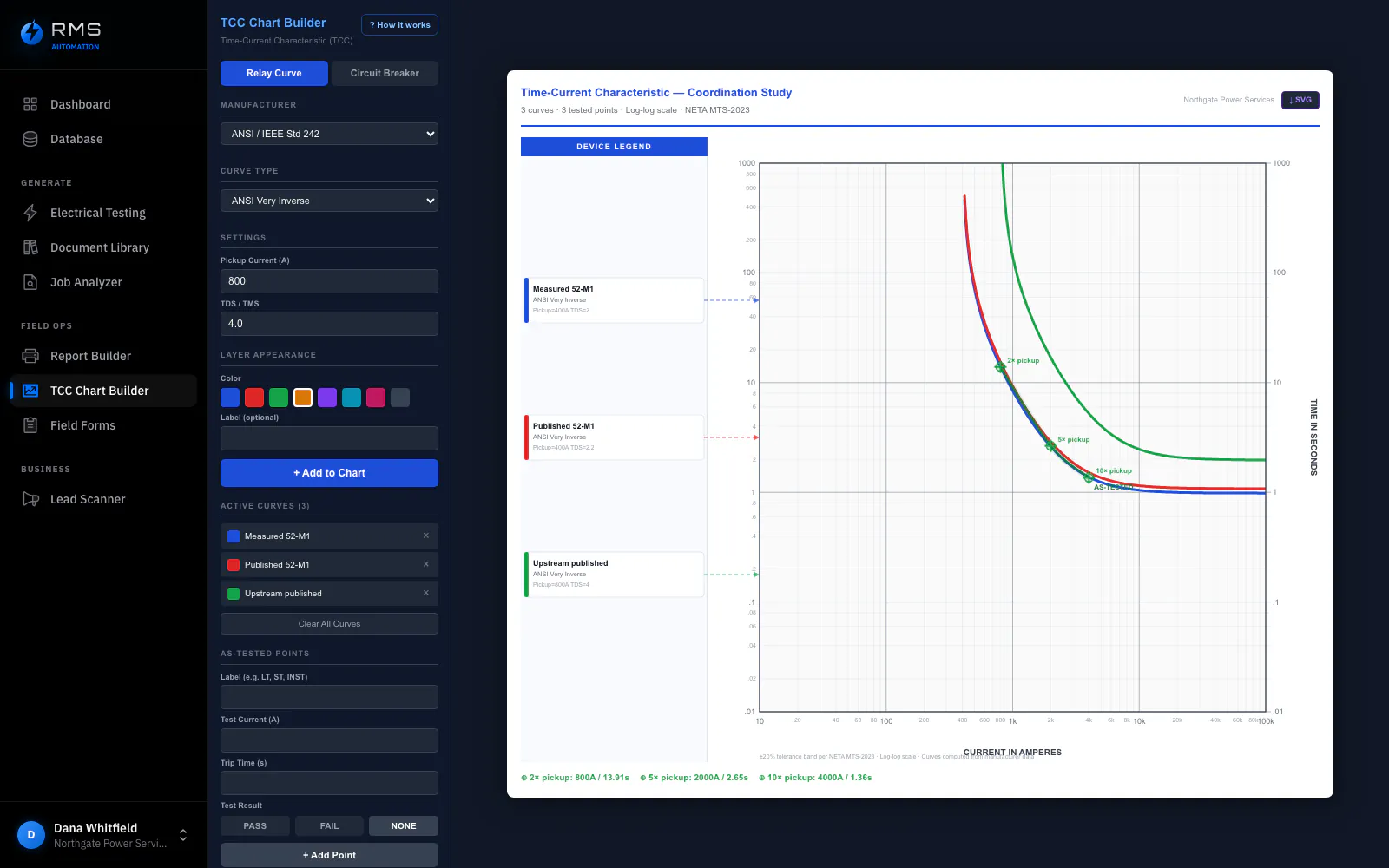The image size is (1389, 868).
Task: Open the How it works help
Action: [399, 25]
